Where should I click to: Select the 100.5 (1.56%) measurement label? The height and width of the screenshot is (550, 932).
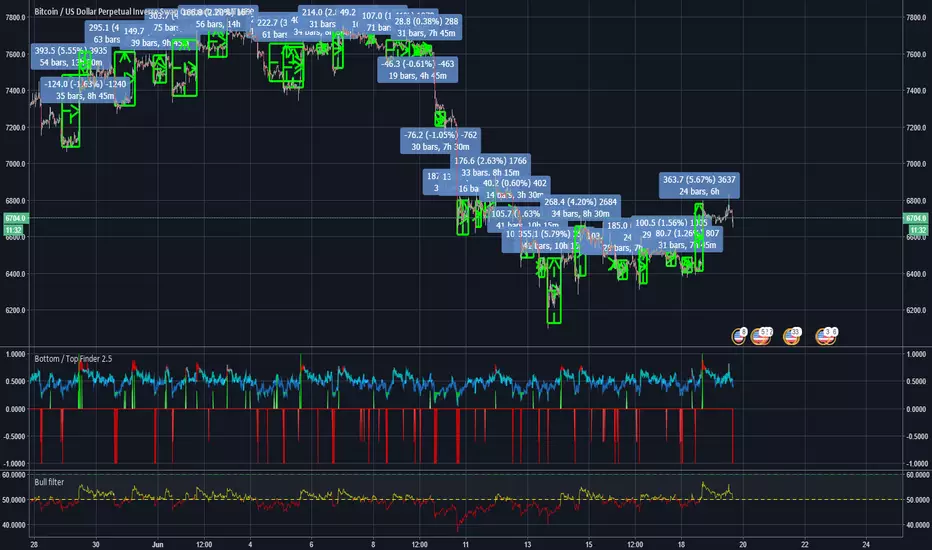click(670, 223)
